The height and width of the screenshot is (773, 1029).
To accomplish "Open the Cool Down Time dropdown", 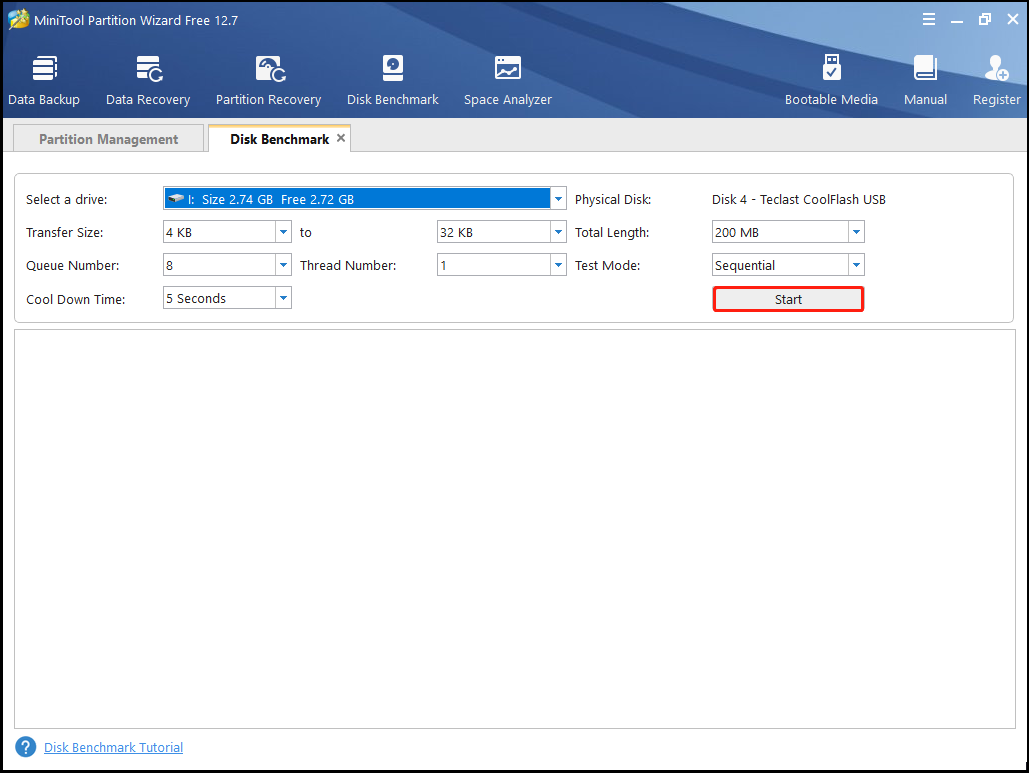I will point(283,298).
